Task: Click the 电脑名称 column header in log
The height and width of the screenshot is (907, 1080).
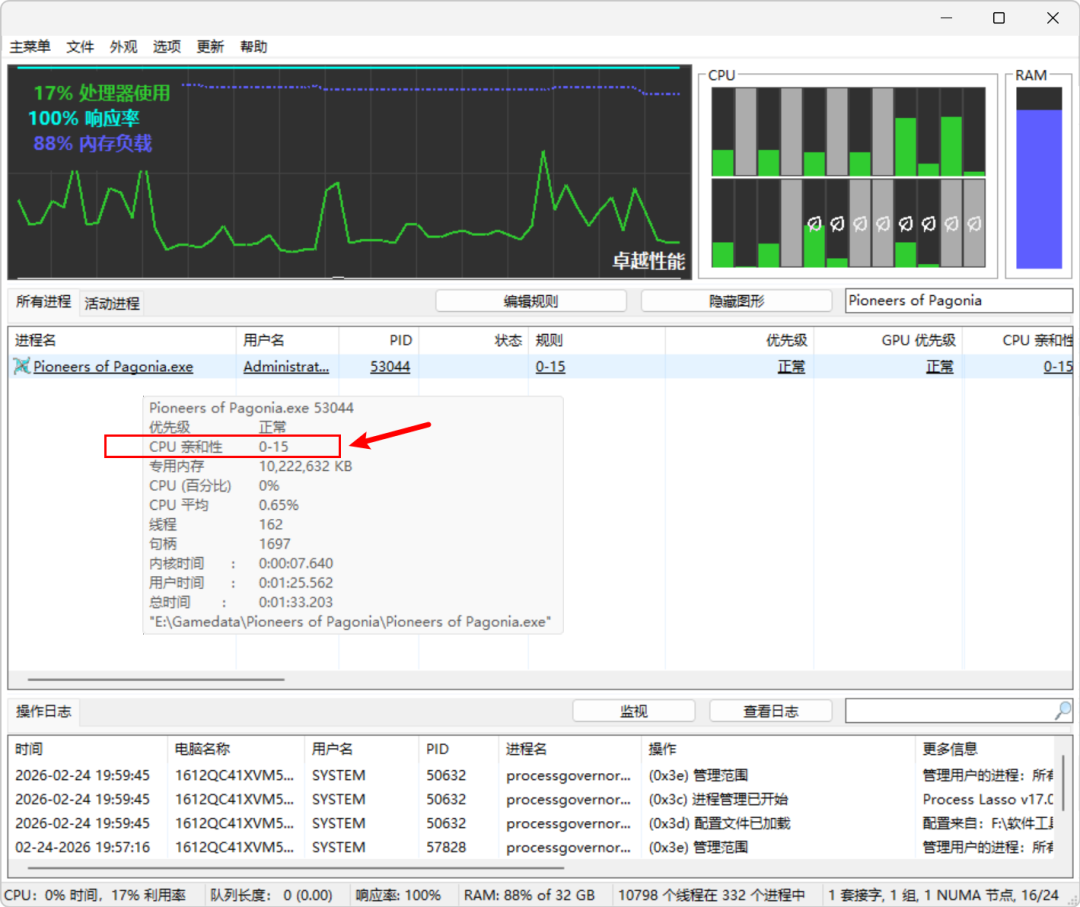Action: (x=236, y=749)
